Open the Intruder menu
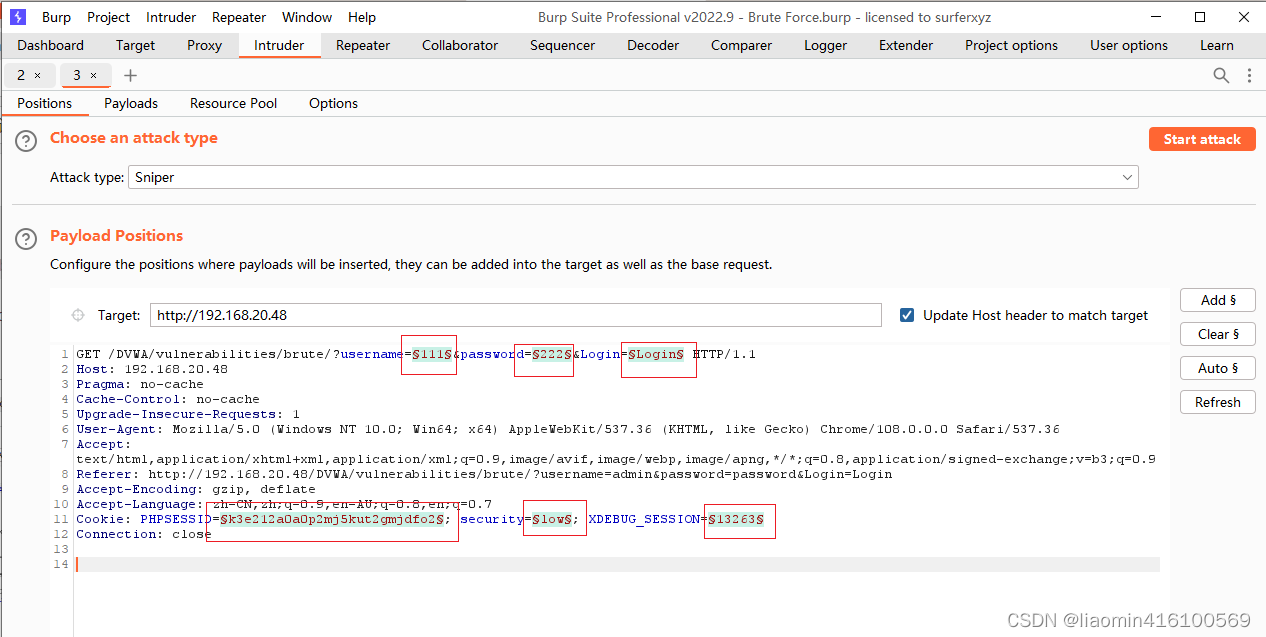 point(171,17)
